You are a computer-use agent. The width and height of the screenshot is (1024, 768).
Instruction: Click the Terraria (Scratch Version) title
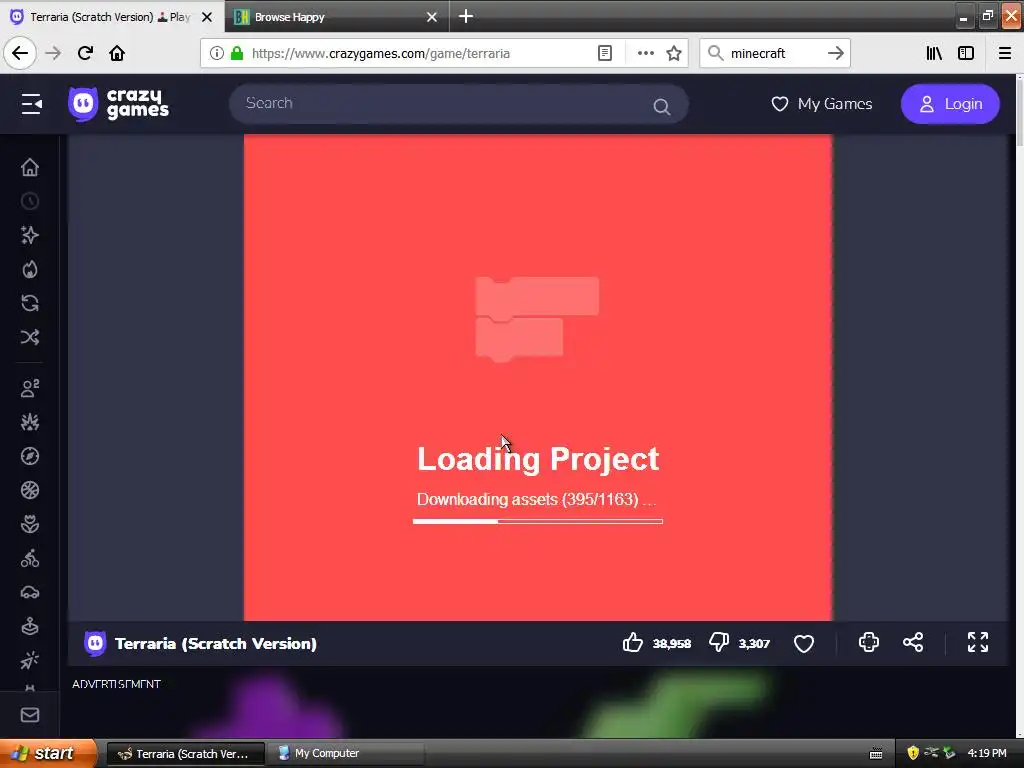(x=216, y=643)
